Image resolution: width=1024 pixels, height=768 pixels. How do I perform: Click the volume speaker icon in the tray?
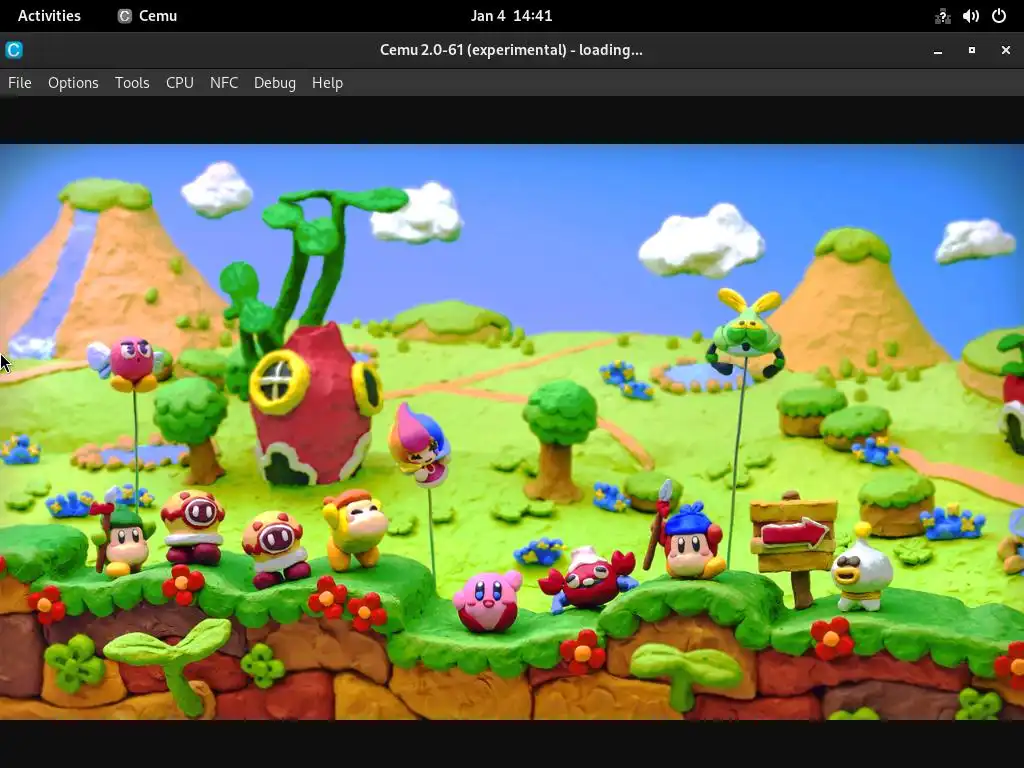click(x=970, y=16)
